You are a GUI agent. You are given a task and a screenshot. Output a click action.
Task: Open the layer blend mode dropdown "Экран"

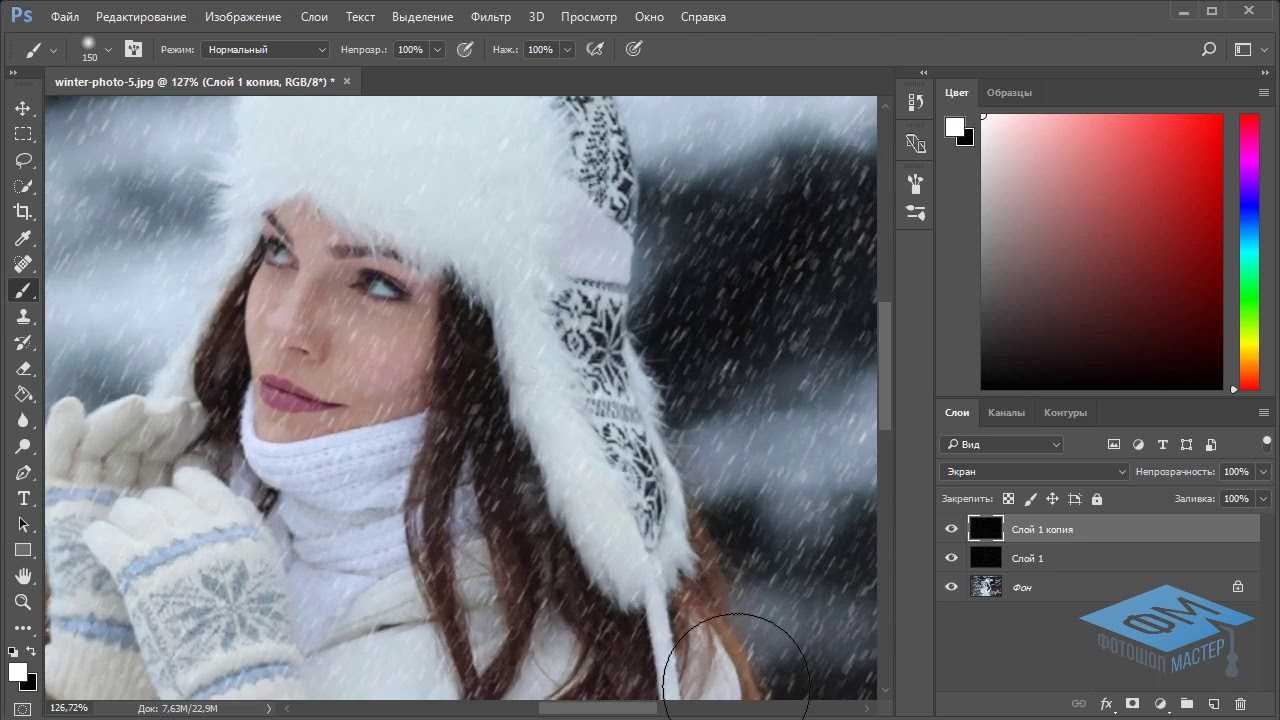click(1034, 471)
